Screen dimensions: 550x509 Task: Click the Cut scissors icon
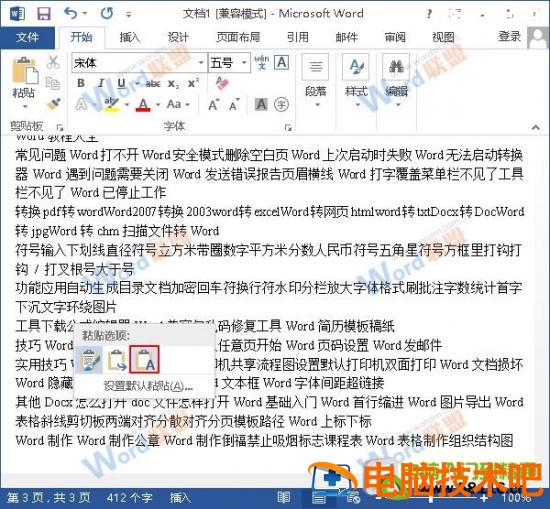click(53, 62)
